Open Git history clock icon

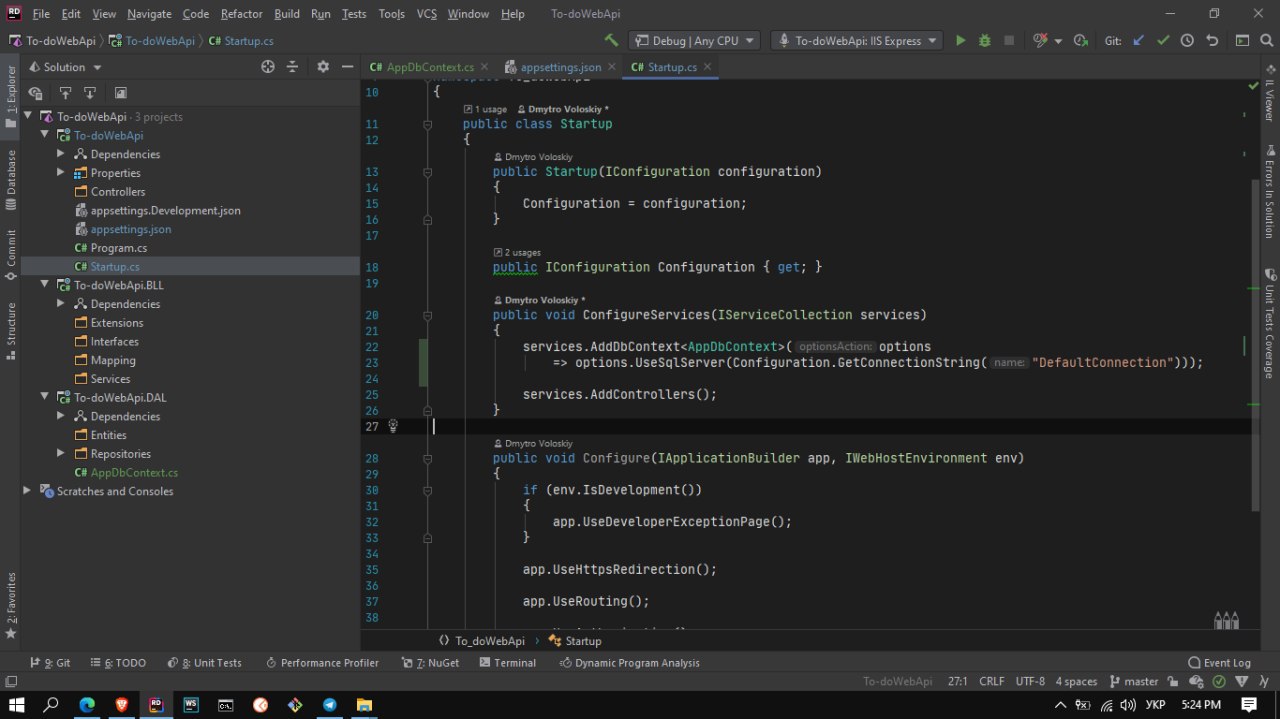click(1187, 41)
